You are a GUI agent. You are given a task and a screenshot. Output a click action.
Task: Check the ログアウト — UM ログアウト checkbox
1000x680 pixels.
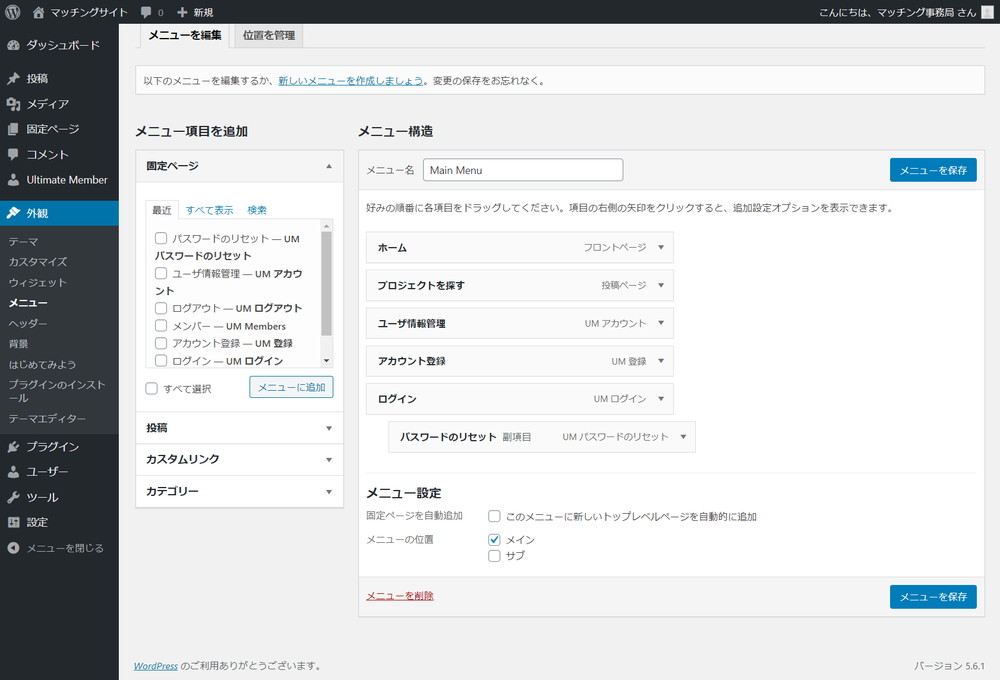(x=161, y=308)
